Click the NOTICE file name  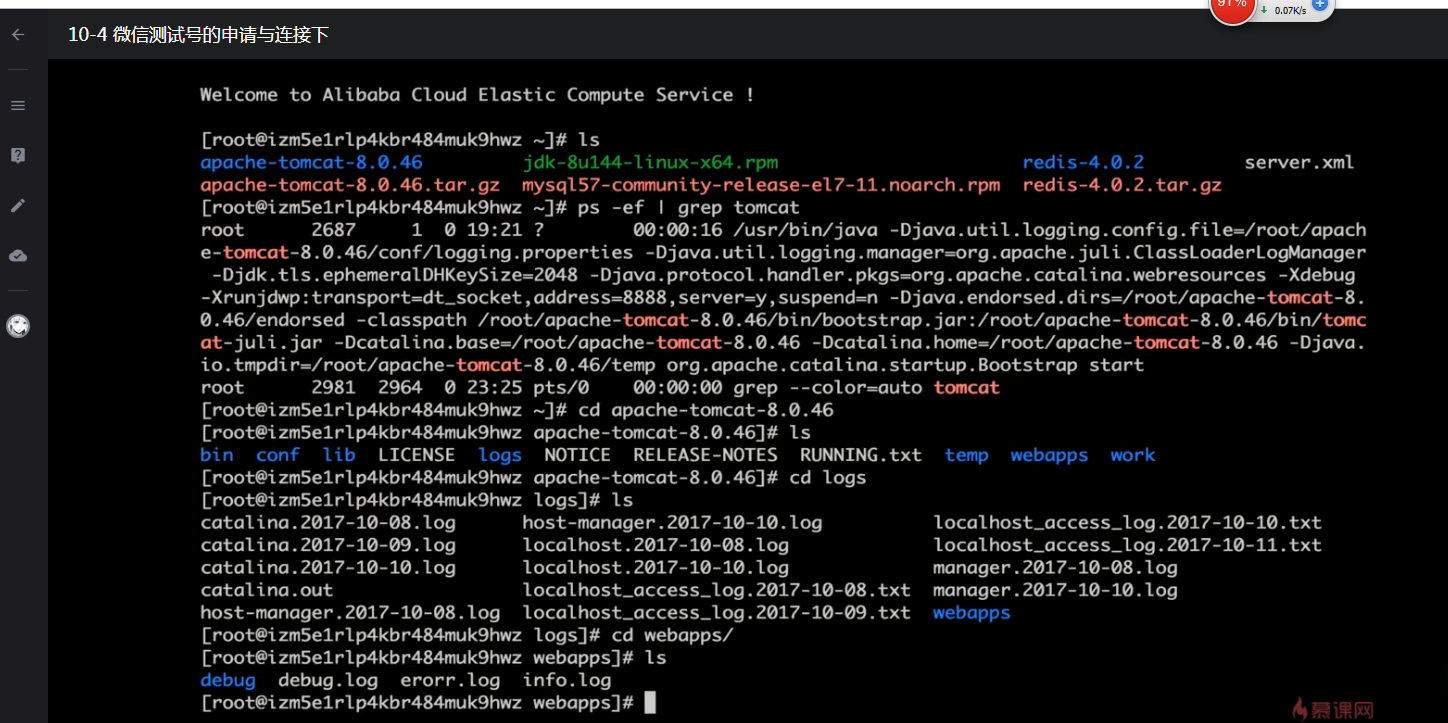578,455
